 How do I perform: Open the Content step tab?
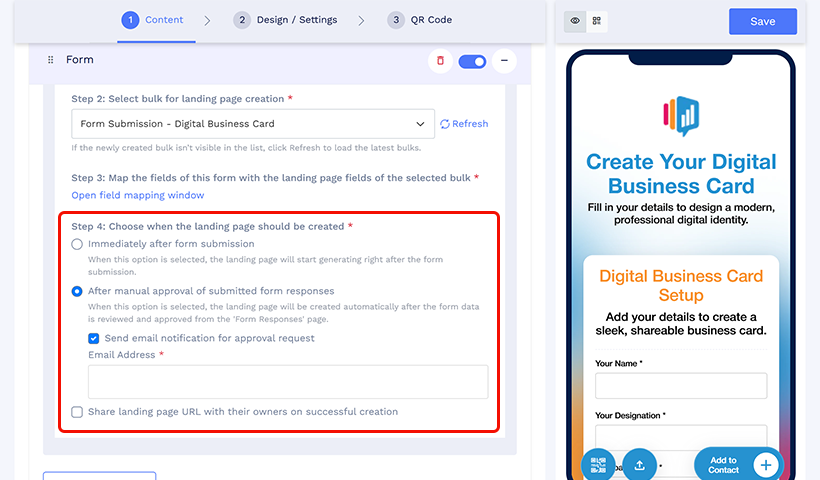pyautogui.click(x=152, y=20)
